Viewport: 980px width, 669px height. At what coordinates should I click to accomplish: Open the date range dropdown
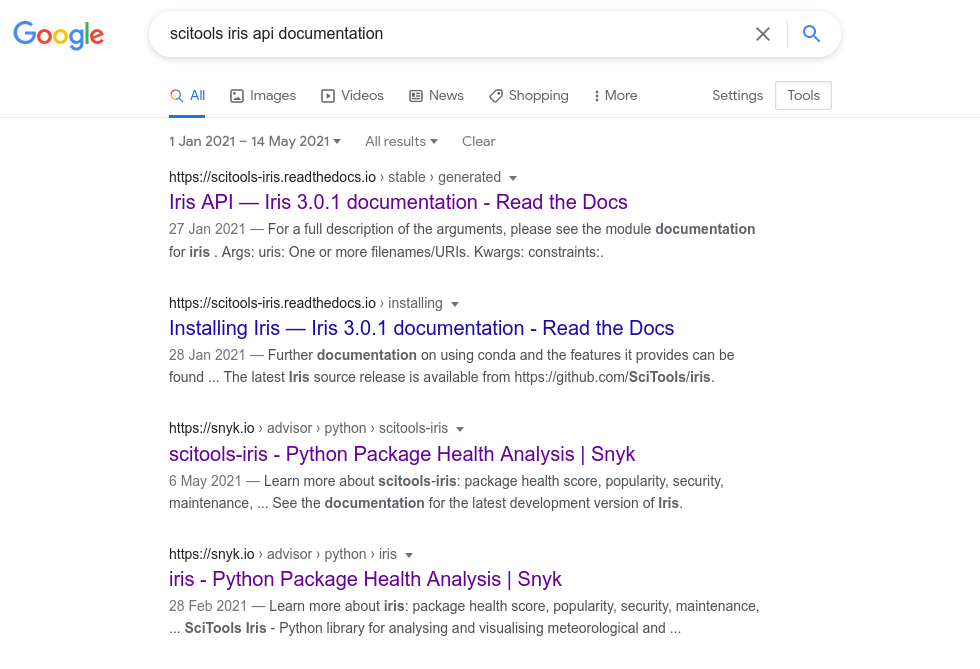pos(254,141)
